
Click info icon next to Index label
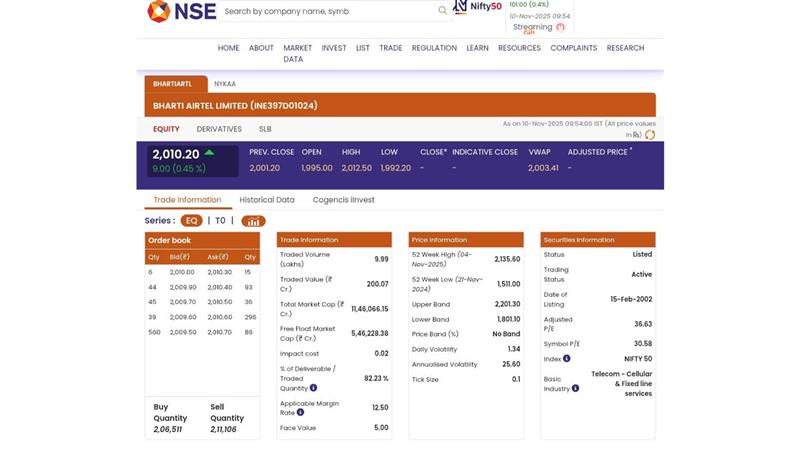click(566, 358)
